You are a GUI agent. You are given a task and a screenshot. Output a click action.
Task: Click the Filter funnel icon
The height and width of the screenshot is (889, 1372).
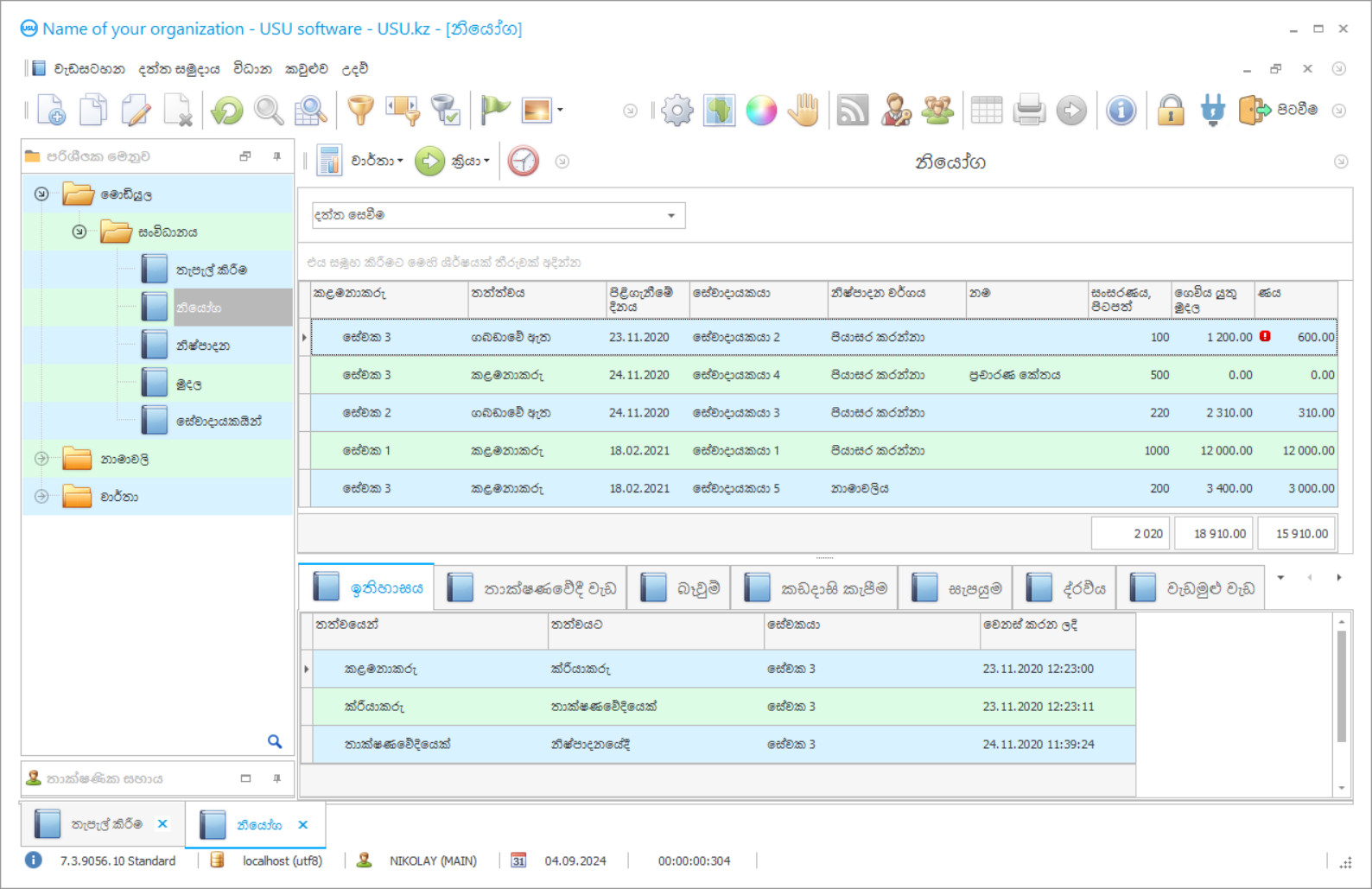[360, 111]
